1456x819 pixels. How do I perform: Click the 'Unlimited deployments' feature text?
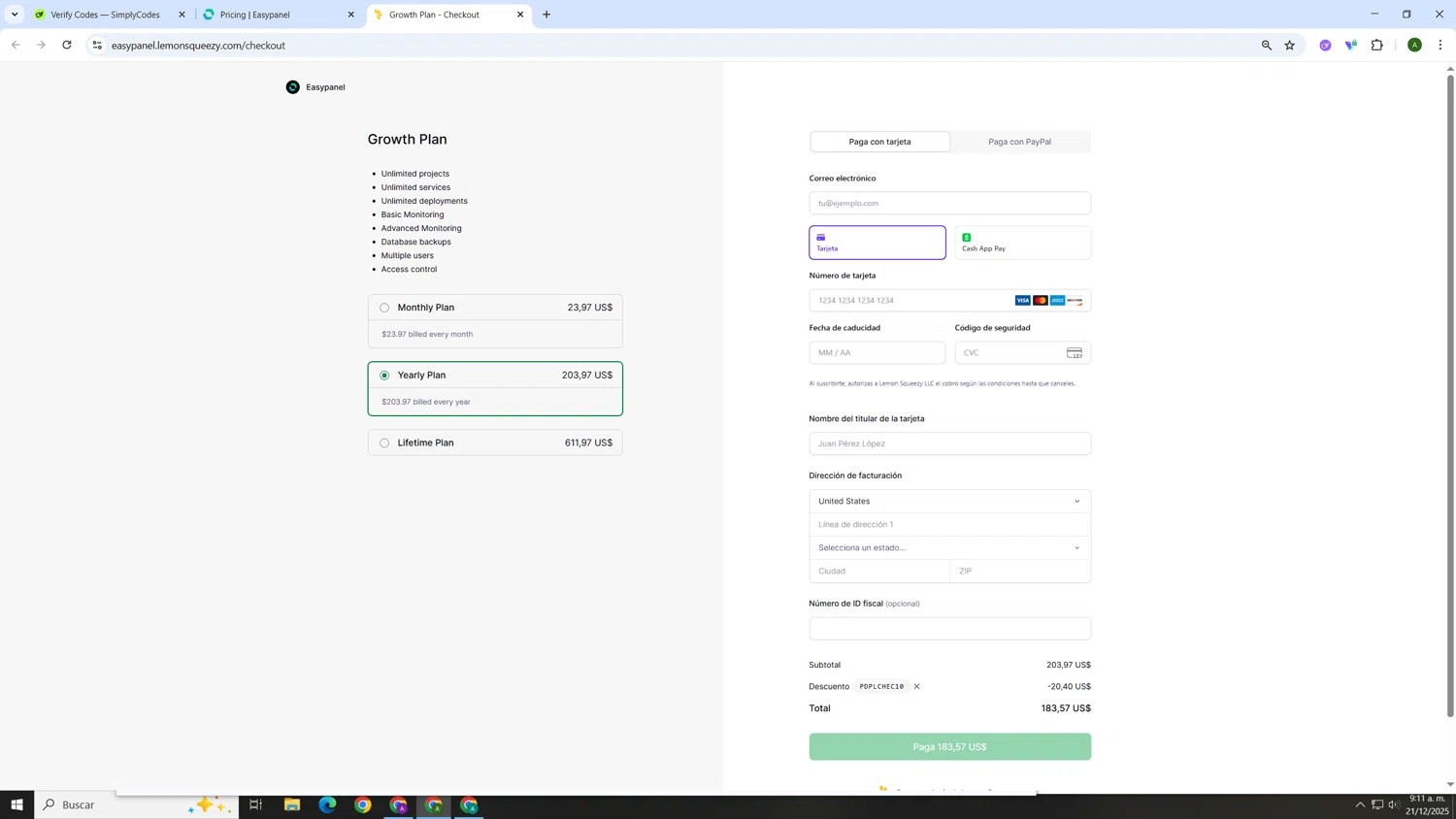click(x=424, y=201)
